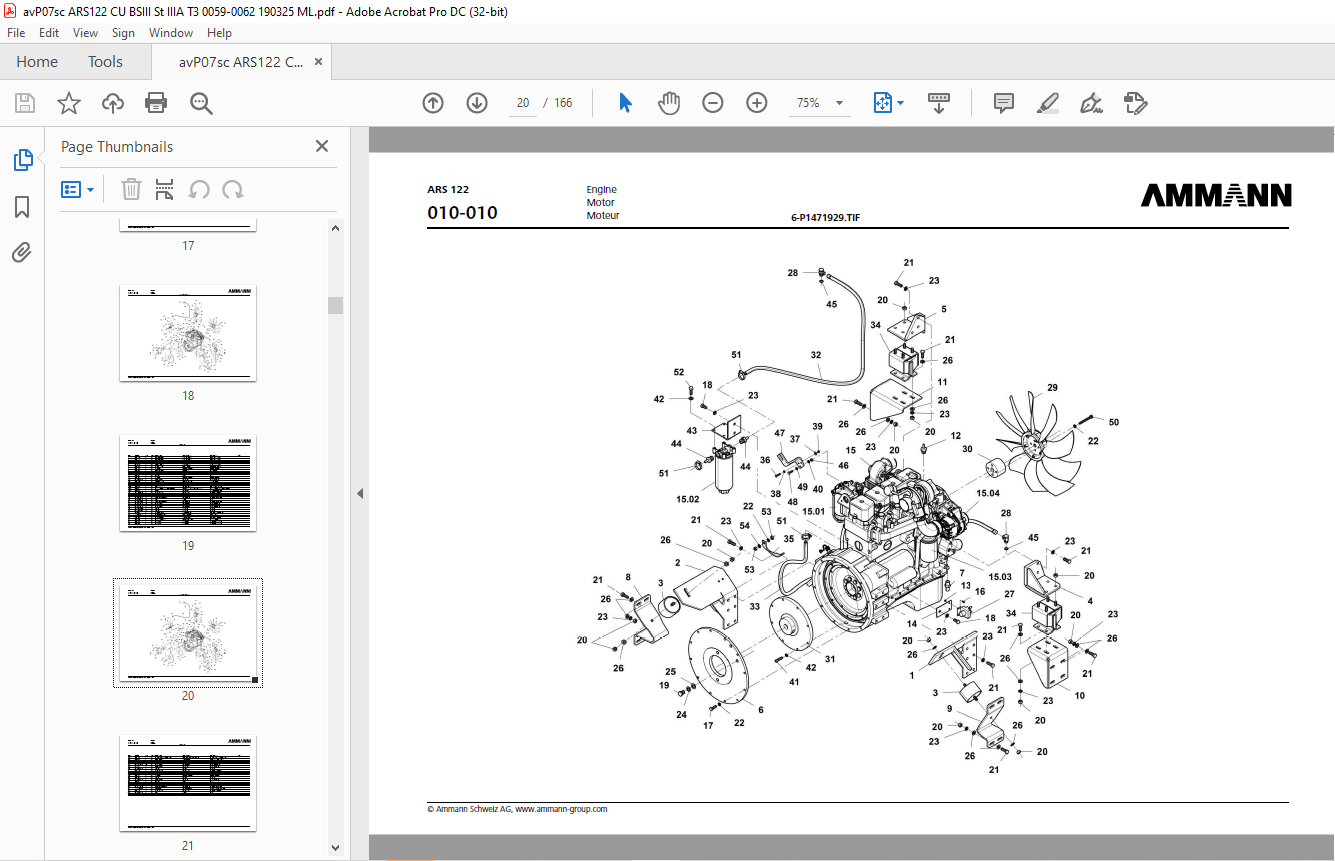Screen dimensions: 1335x861
Task: Select page 21 thumbnail
Action: click(x=188, y=783)
